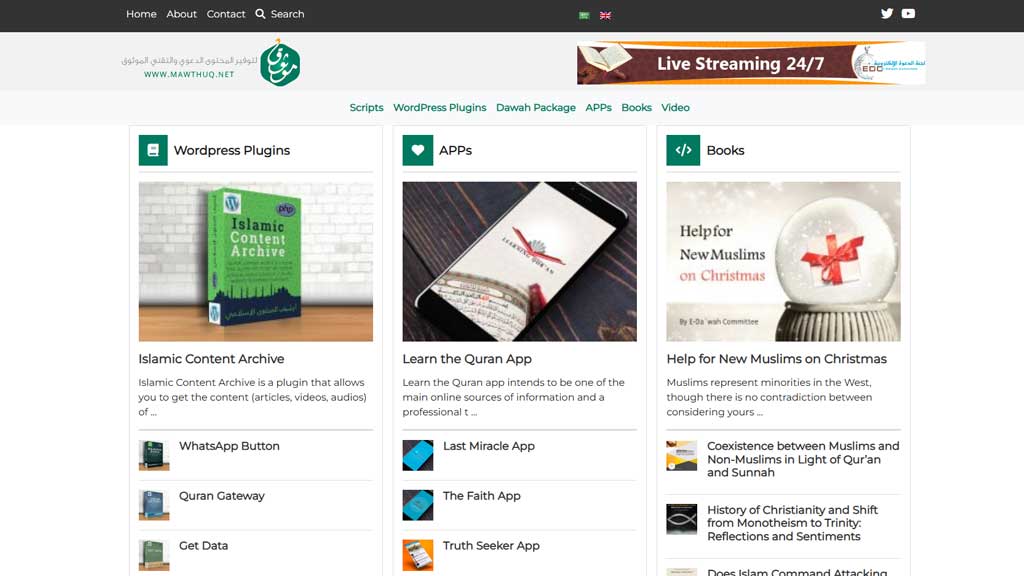Screen dimensions: 1024x576
Task: Open the Contact menu link
Action: click(x=226, y=14)
